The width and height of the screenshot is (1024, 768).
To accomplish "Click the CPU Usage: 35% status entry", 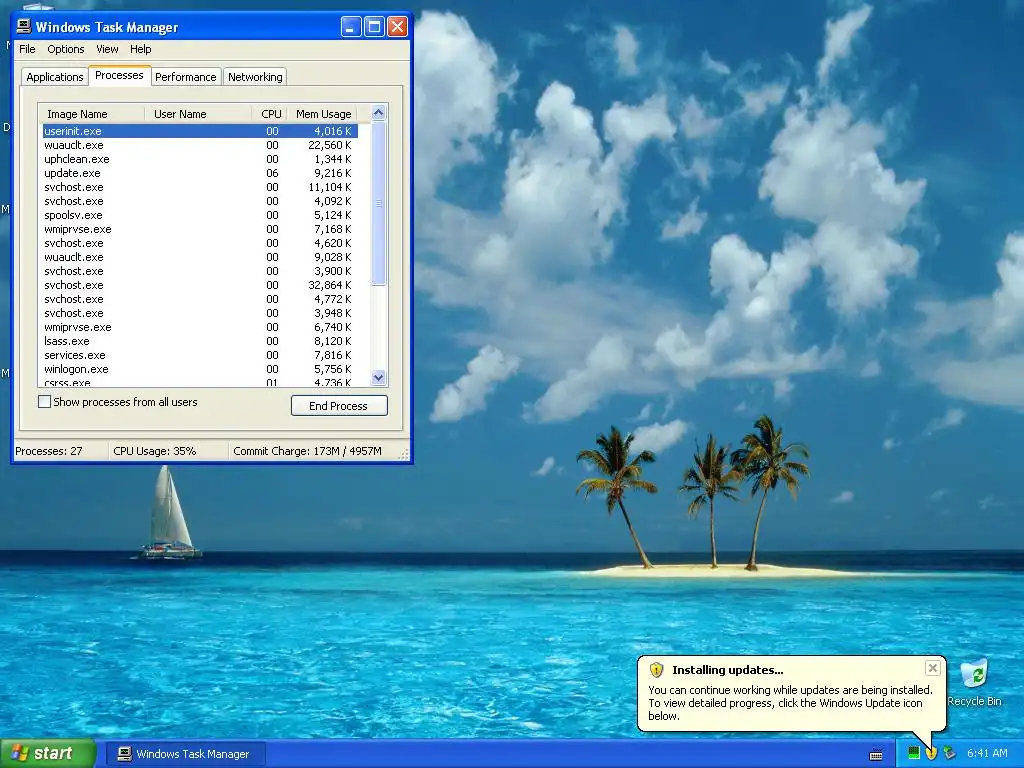I will tap(168, 451).
